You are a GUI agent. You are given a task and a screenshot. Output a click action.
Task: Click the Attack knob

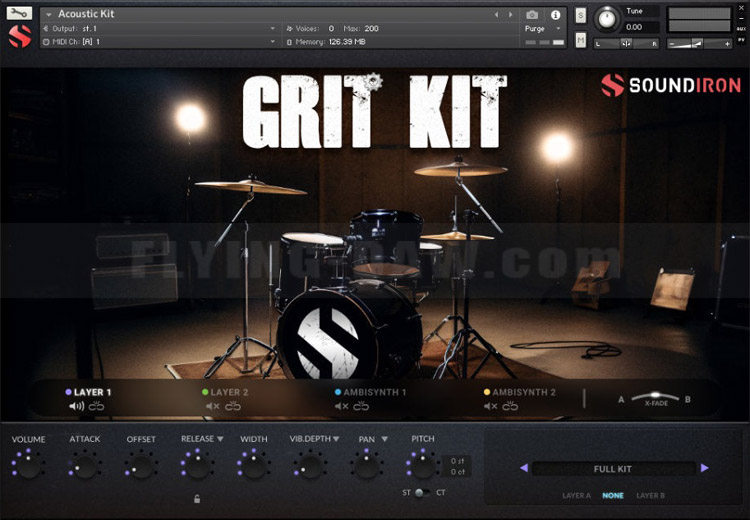click(x=85, y=465)
